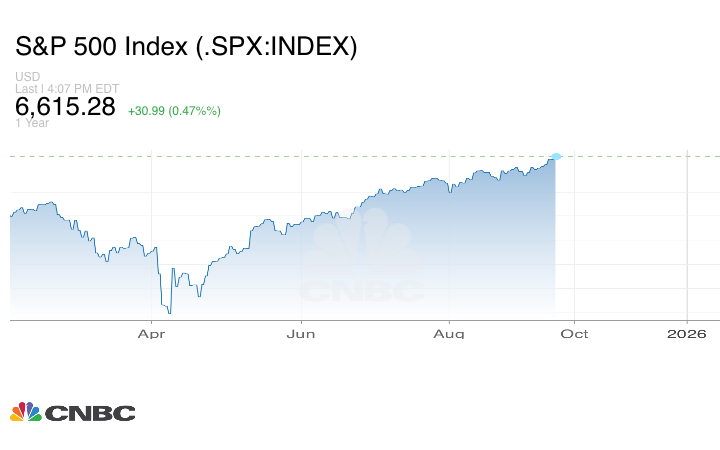Click the (0.47%) percent change figure

tap(197, 110)
